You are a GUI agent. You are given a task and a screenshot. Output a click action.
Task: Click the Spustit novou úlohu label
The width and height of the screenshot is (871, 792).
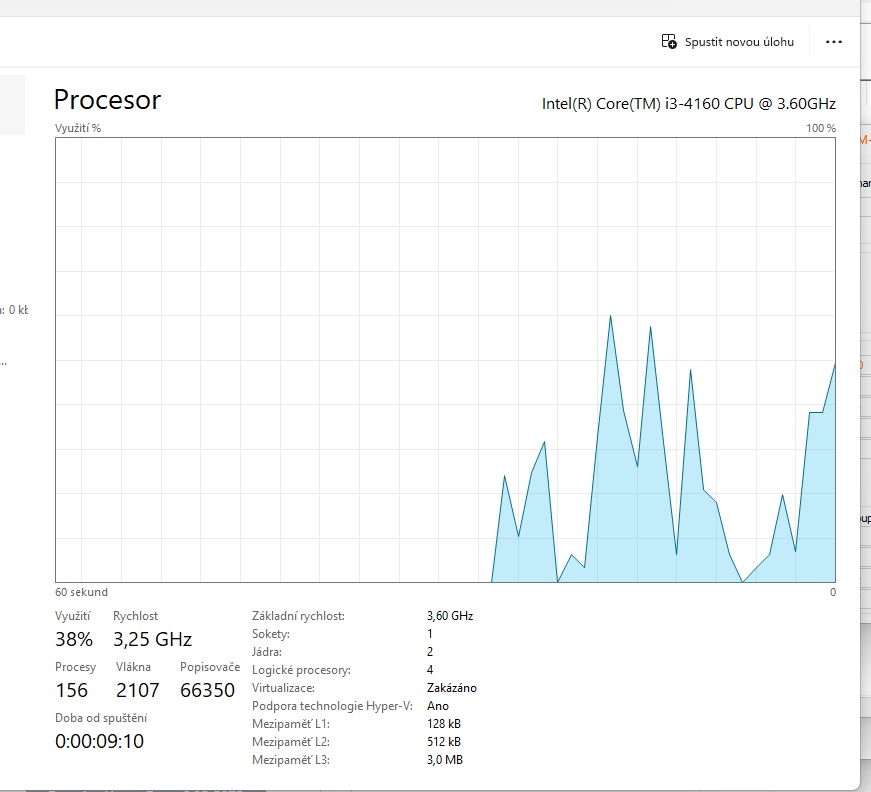[739, 42]
